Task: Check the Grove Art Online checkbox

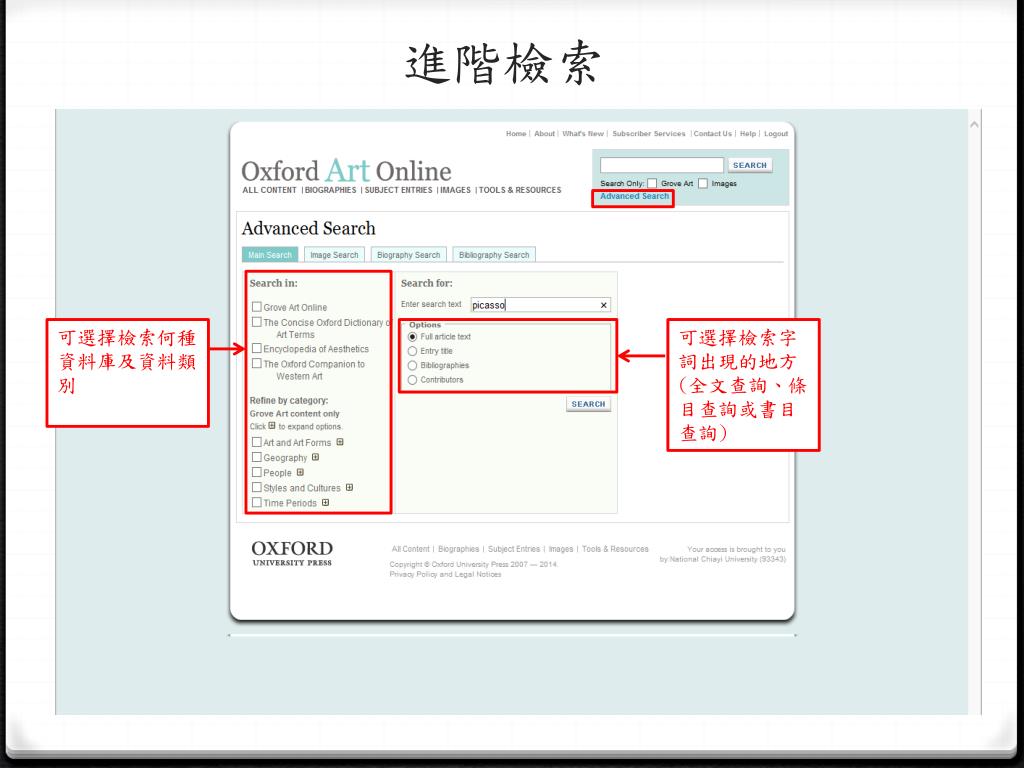Action: pos(257,306)
